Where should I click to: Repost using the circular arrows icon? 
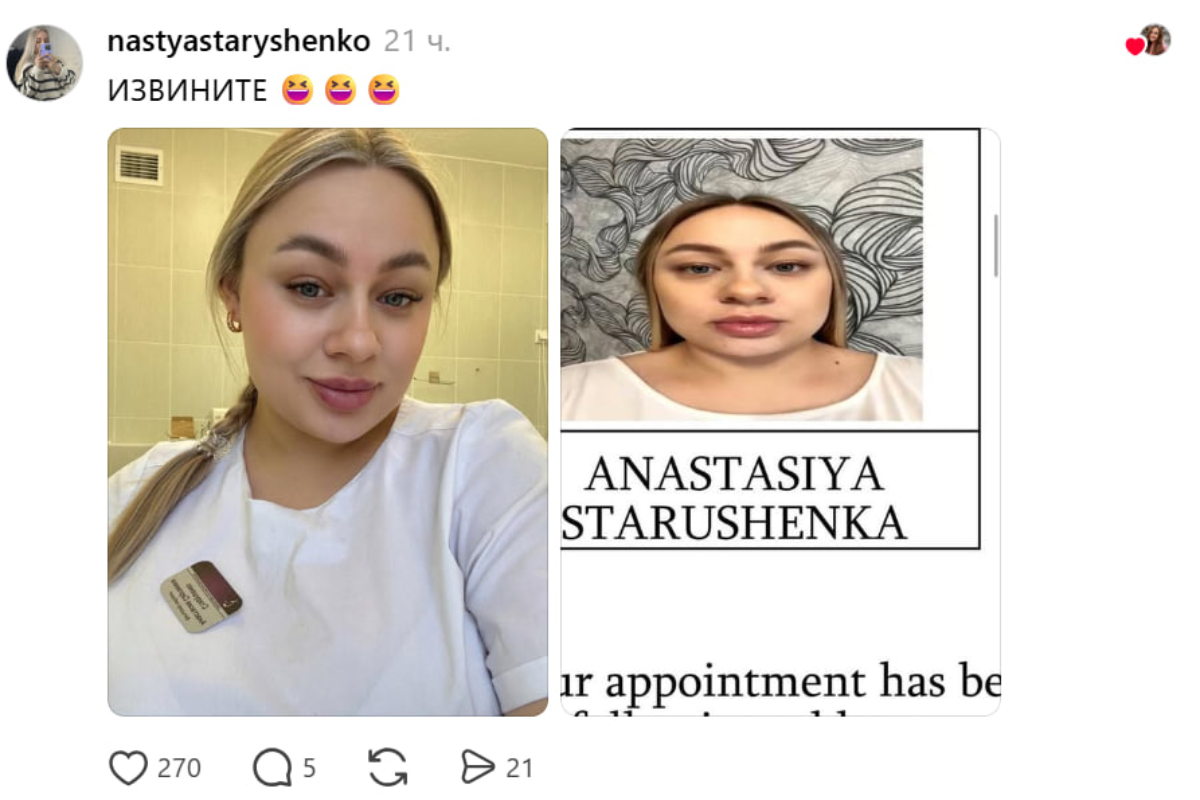tap(387, 768)
